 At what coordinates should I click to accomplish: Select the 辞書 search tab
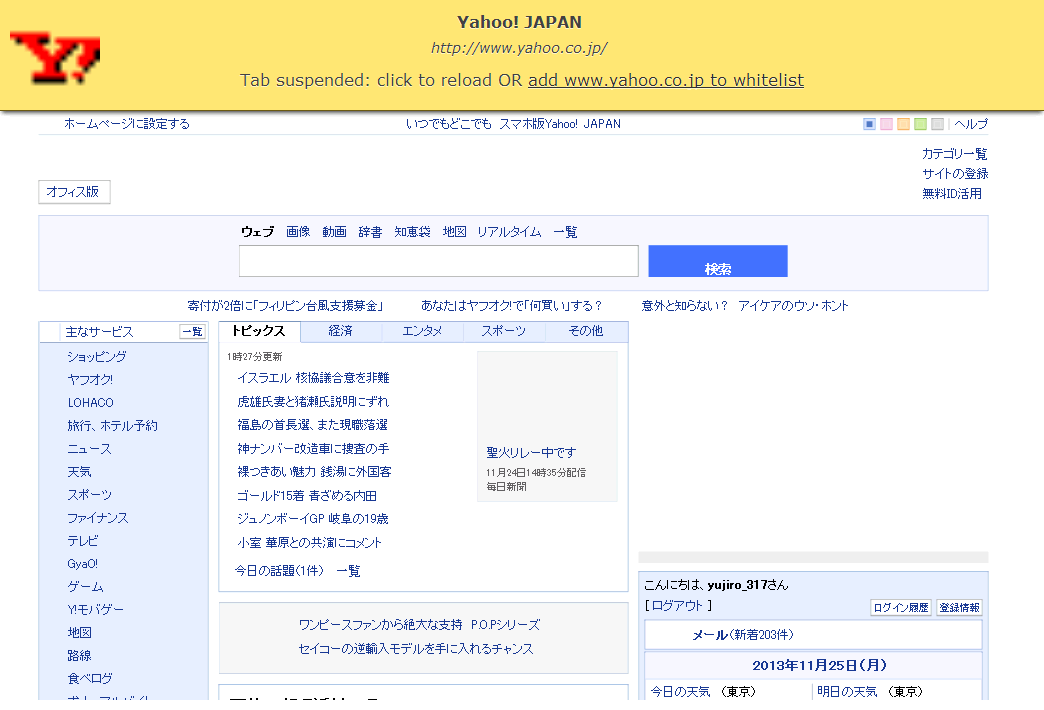[370, 232]
